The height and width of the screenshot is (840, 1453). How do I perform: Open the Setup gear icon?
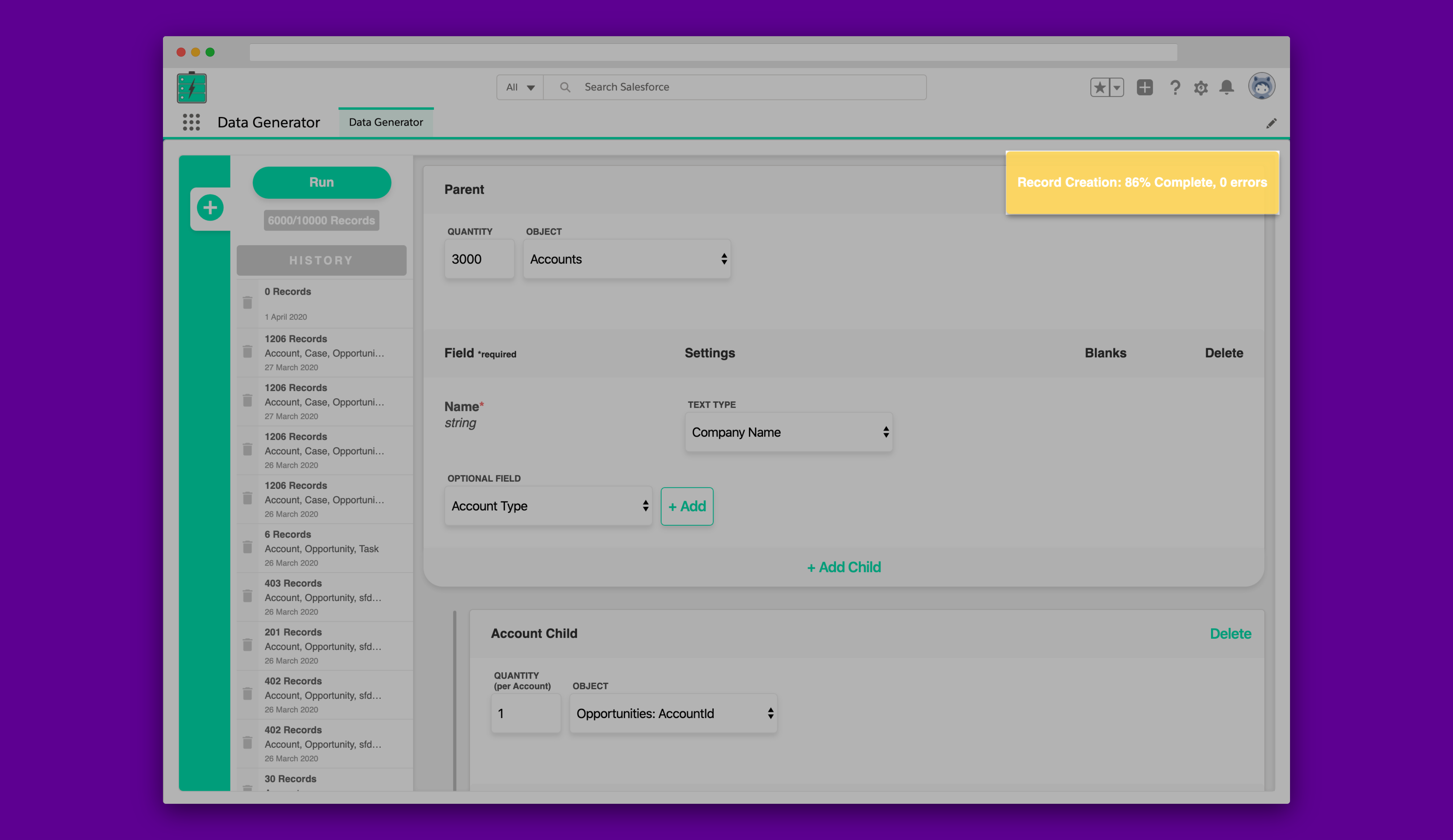coord(1201,88)
